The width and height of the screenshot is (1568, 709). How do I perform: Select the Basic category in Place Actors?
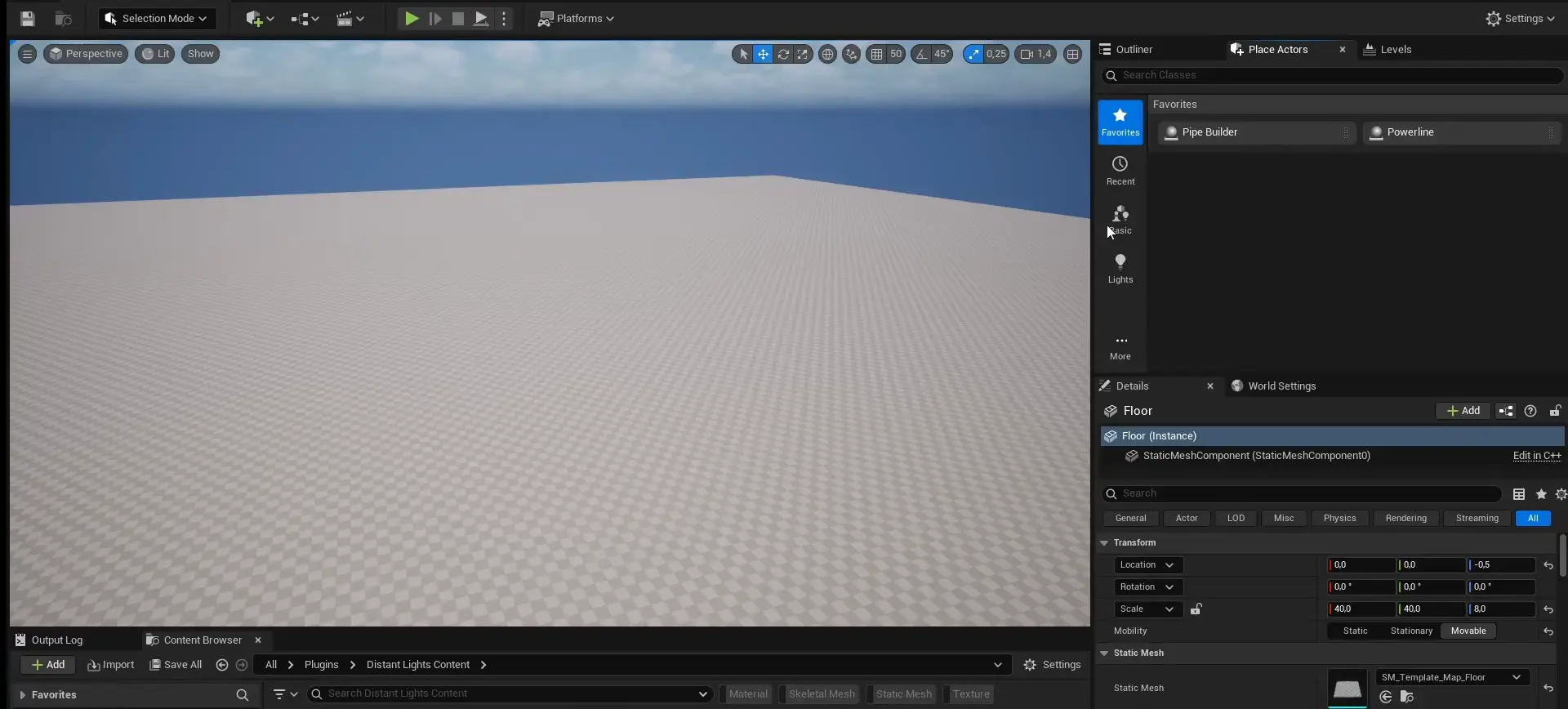click(1120, 220)
